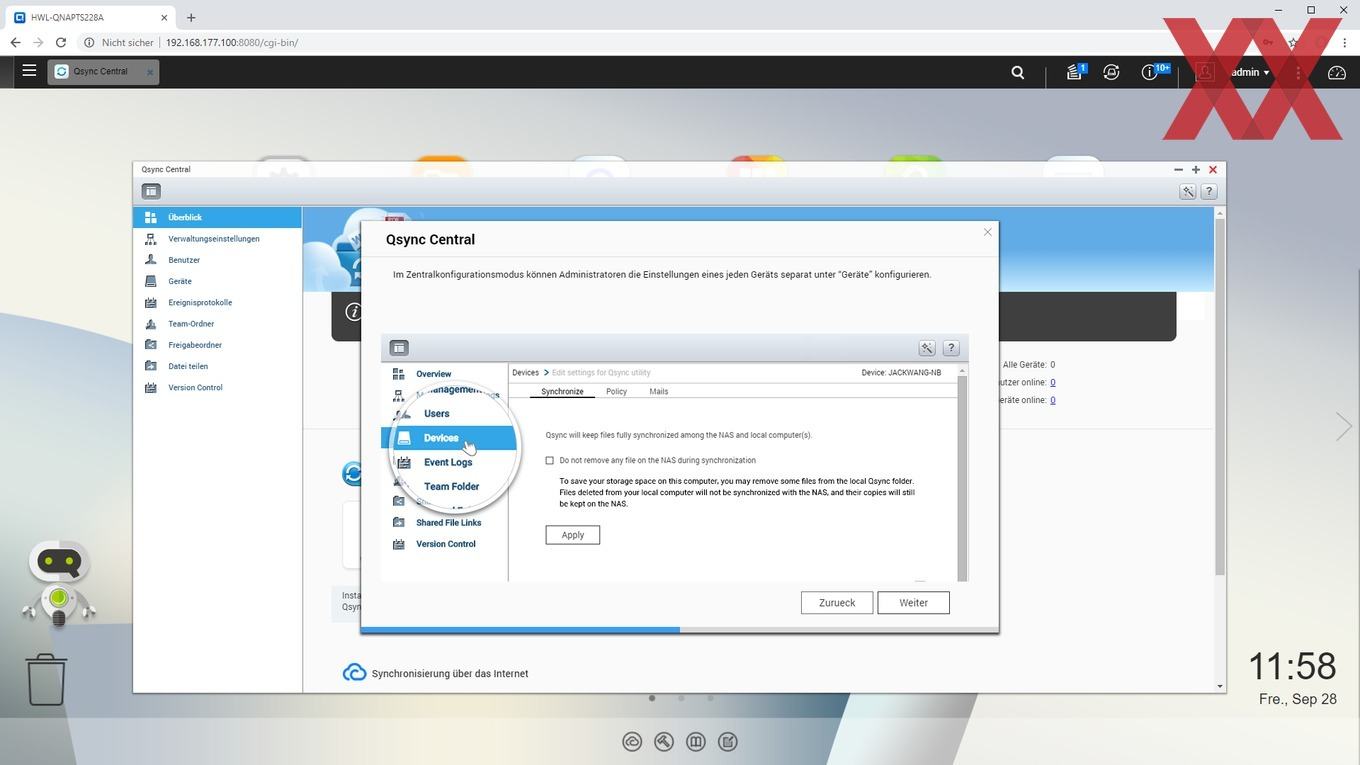Click the Zurueck button in the dialog

(x=837, y=603)
